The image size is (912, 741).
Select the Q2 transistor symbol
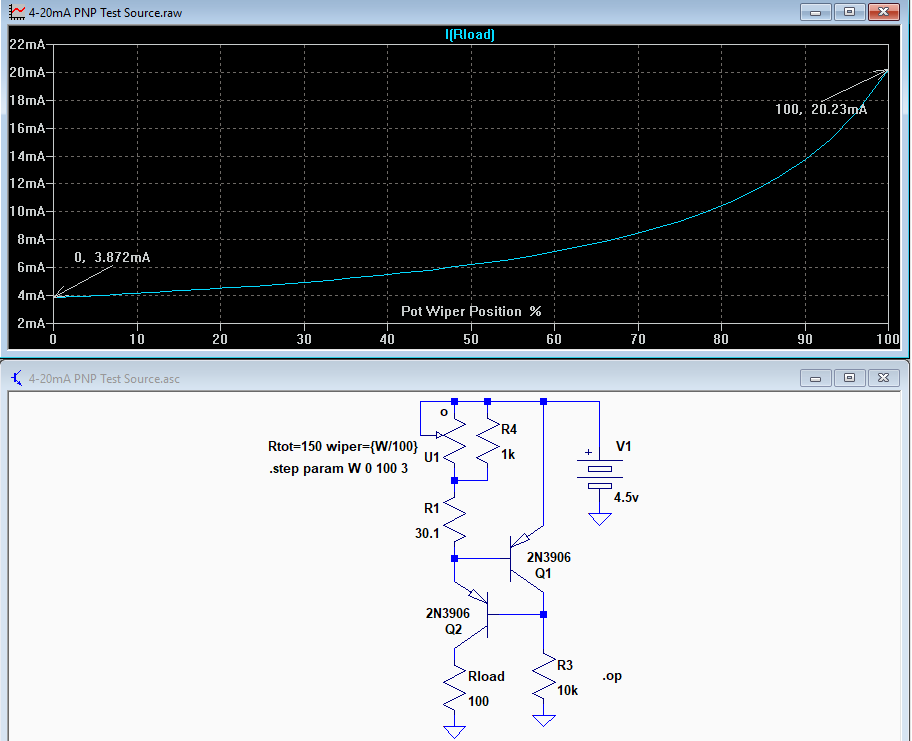pos(472,614)
